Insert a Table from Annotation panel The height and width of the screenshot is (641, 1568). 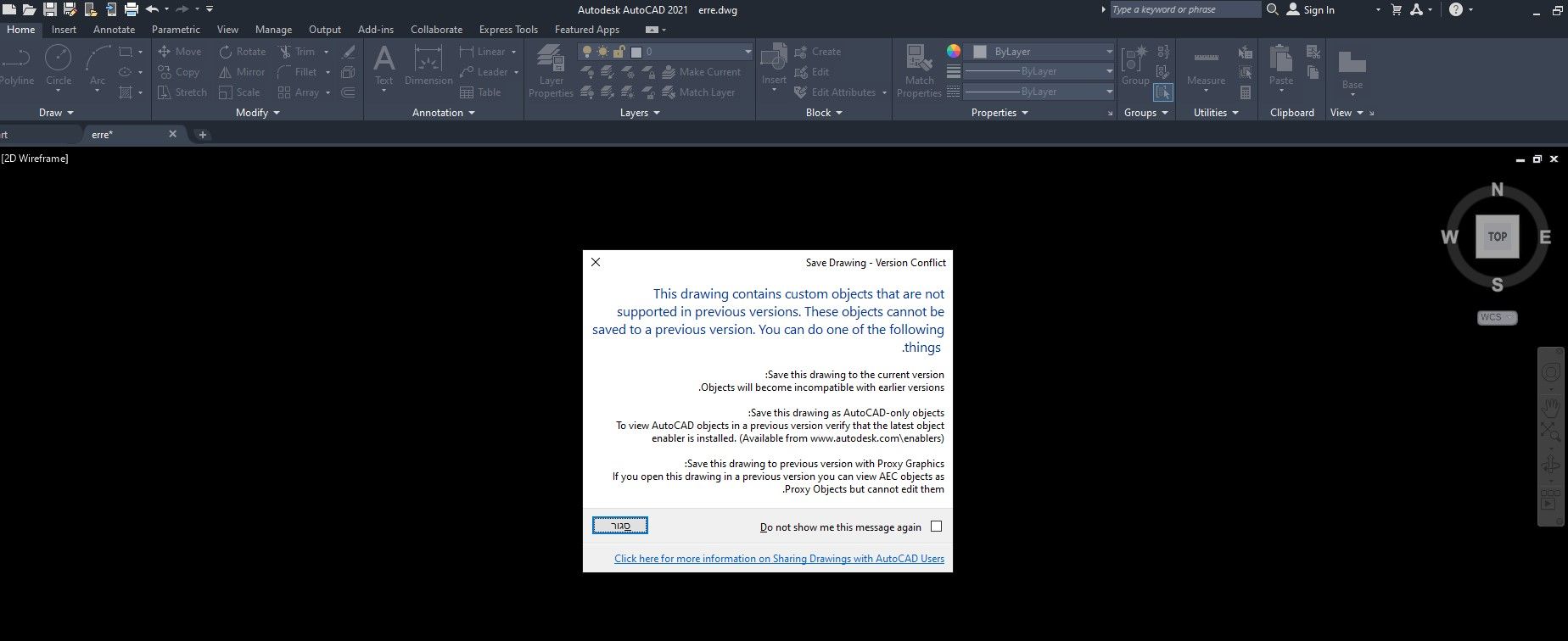coord(480,92)
